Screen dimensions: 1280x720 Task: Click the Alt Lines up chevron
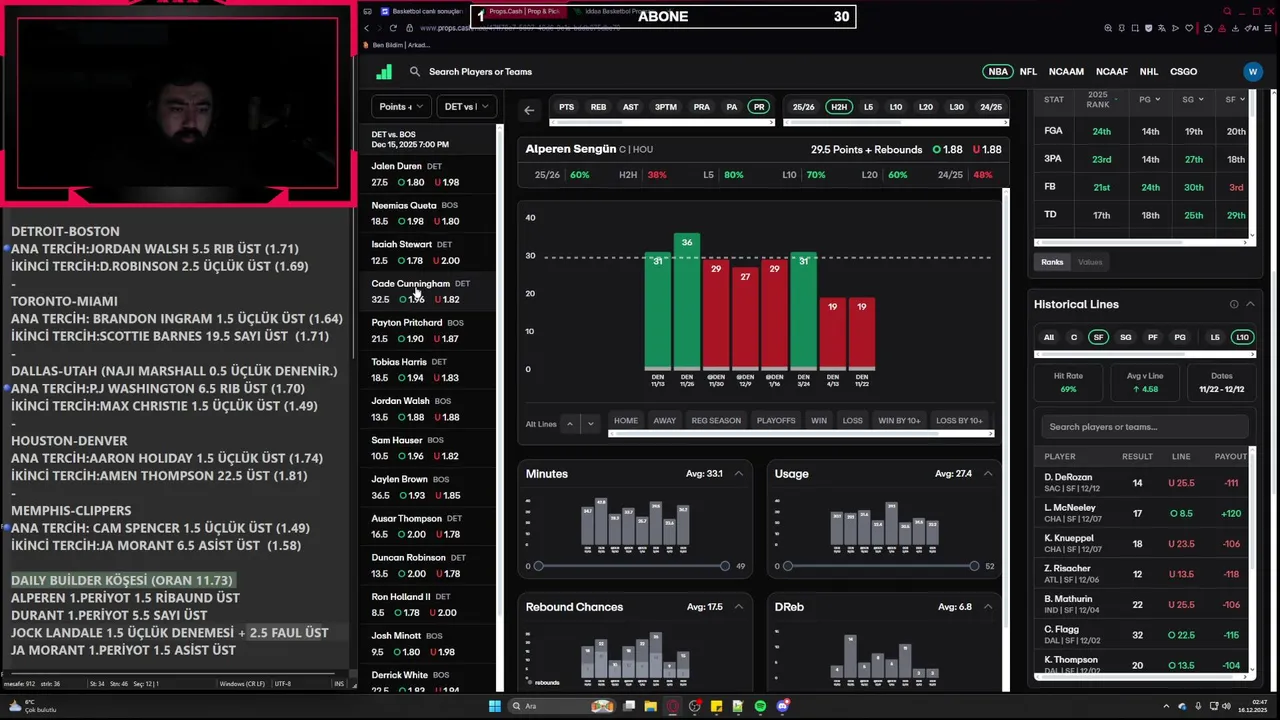(570, 424)
